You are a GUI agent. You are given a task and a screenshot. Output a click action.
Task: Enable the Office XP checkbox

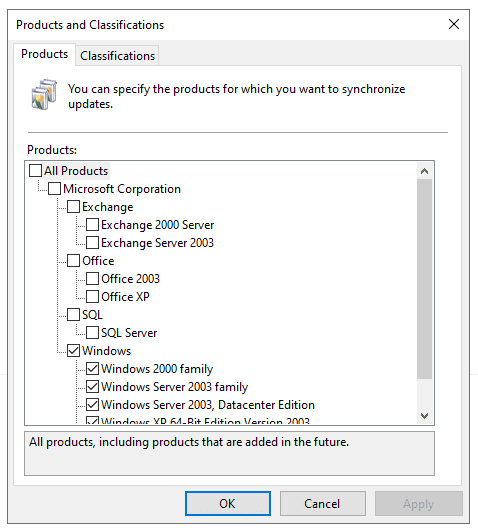point(92,296)
